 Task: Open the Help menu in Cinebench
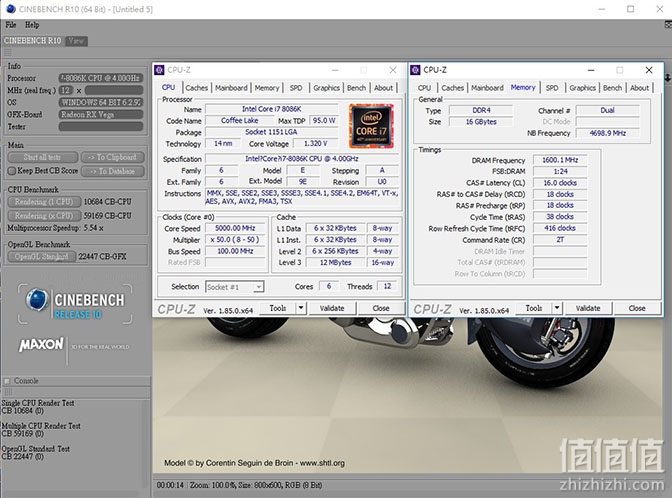coord(32,25)
